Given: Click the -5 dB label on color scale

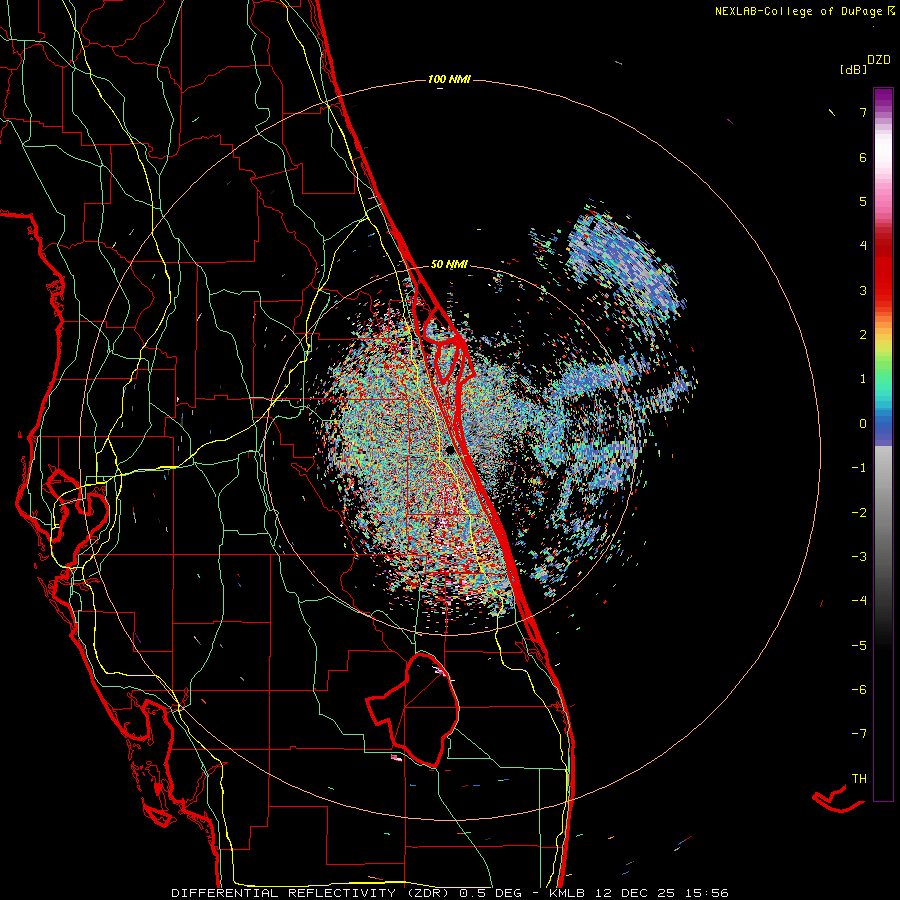Looking at the screenshot, I should pos(859,646).
